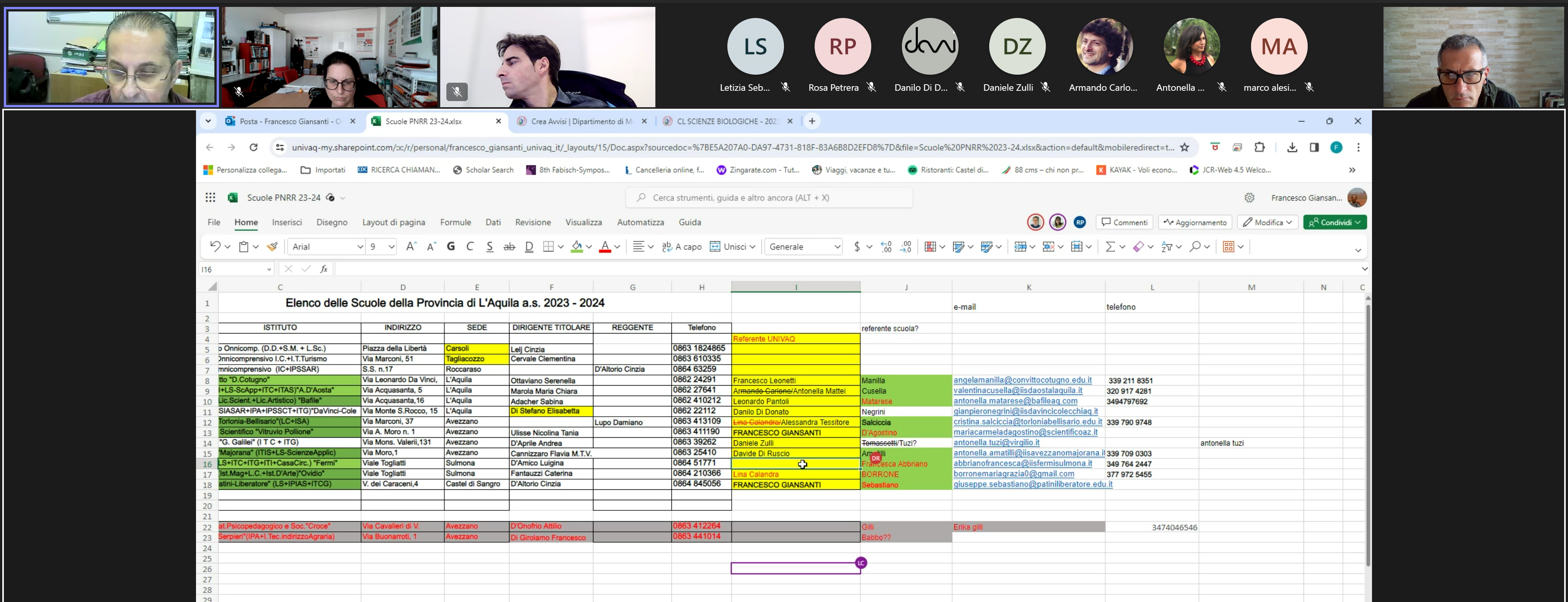
Task: Toggle strikethrough (ab) formatting
Action: [x=510, y=247]
